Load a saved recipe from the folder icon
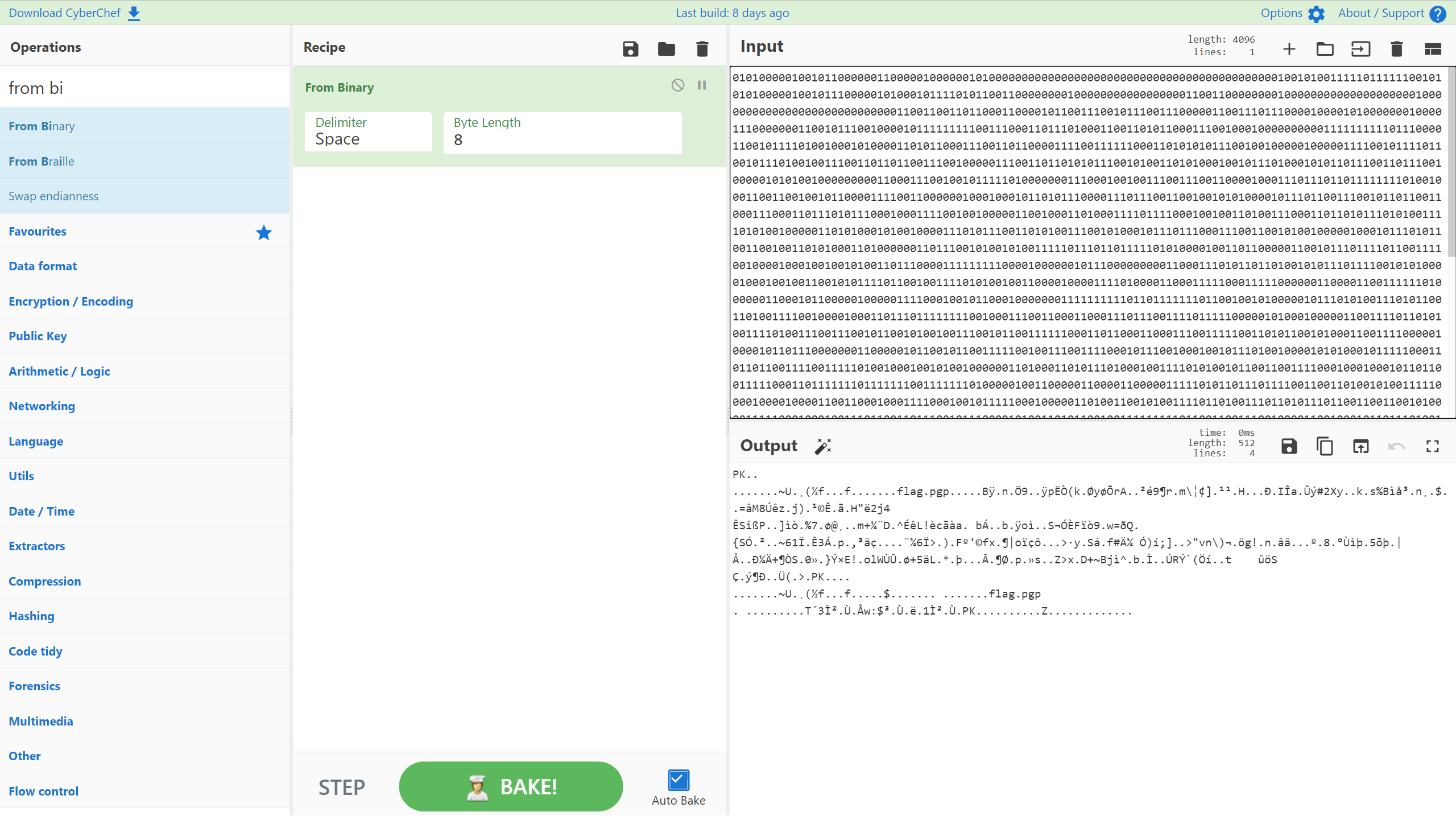Viewport: 1456px width, 816px height. (666, 49)
